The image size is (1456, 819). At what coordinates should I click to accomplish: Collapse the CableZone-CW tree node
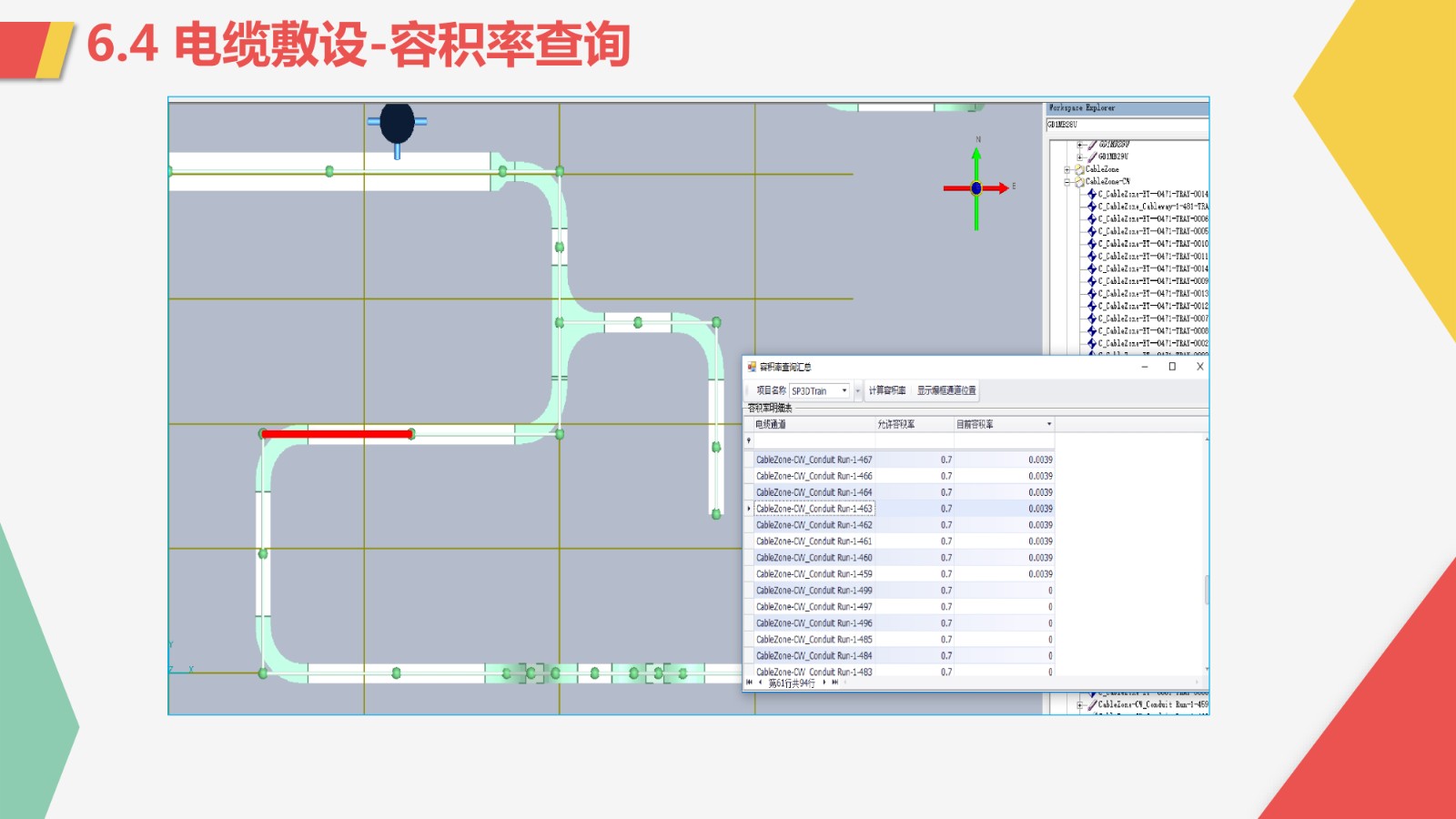(x=1067, y=182)
